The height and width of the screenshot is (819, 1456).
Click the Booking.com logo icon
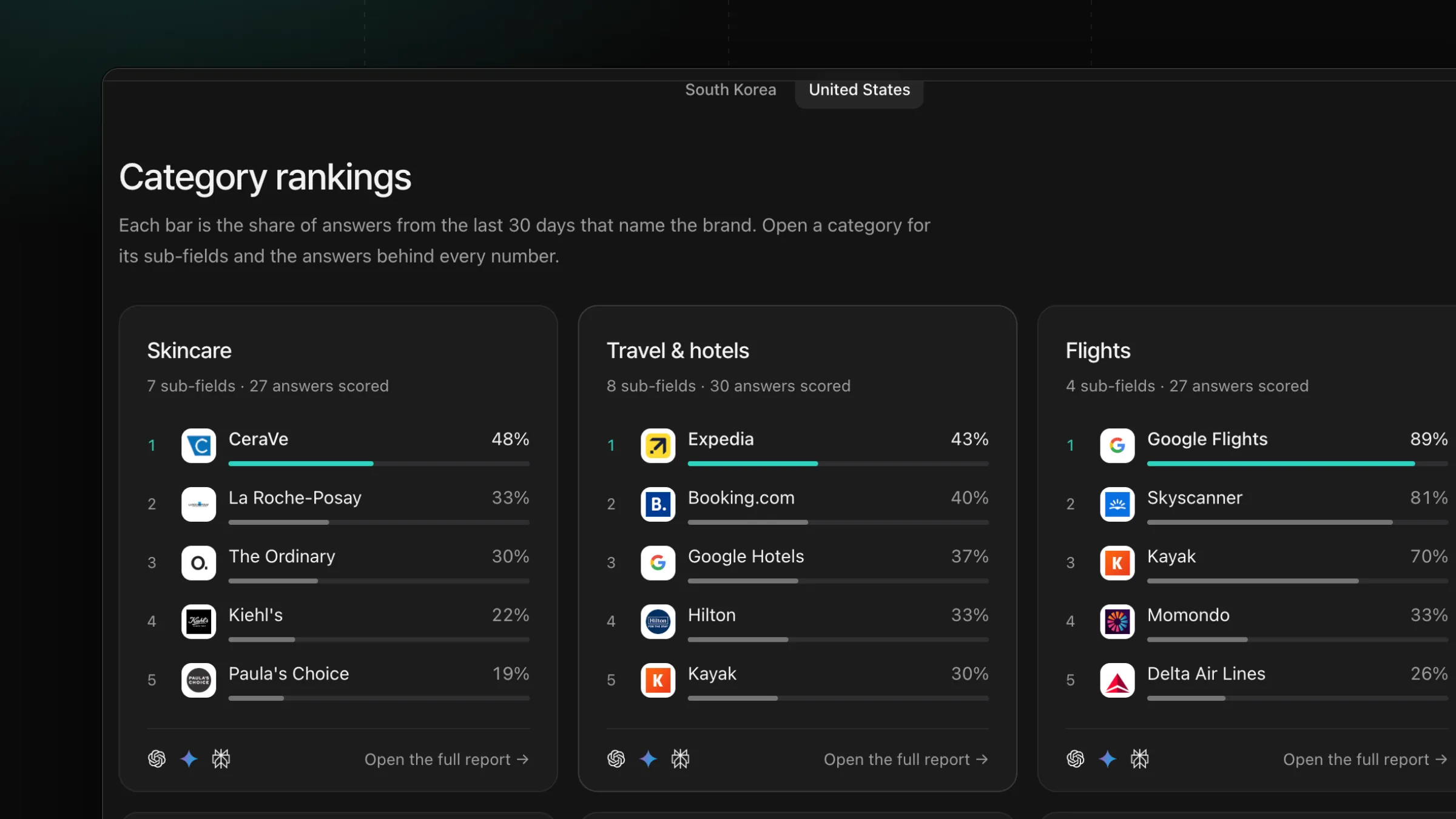point(658,504)
